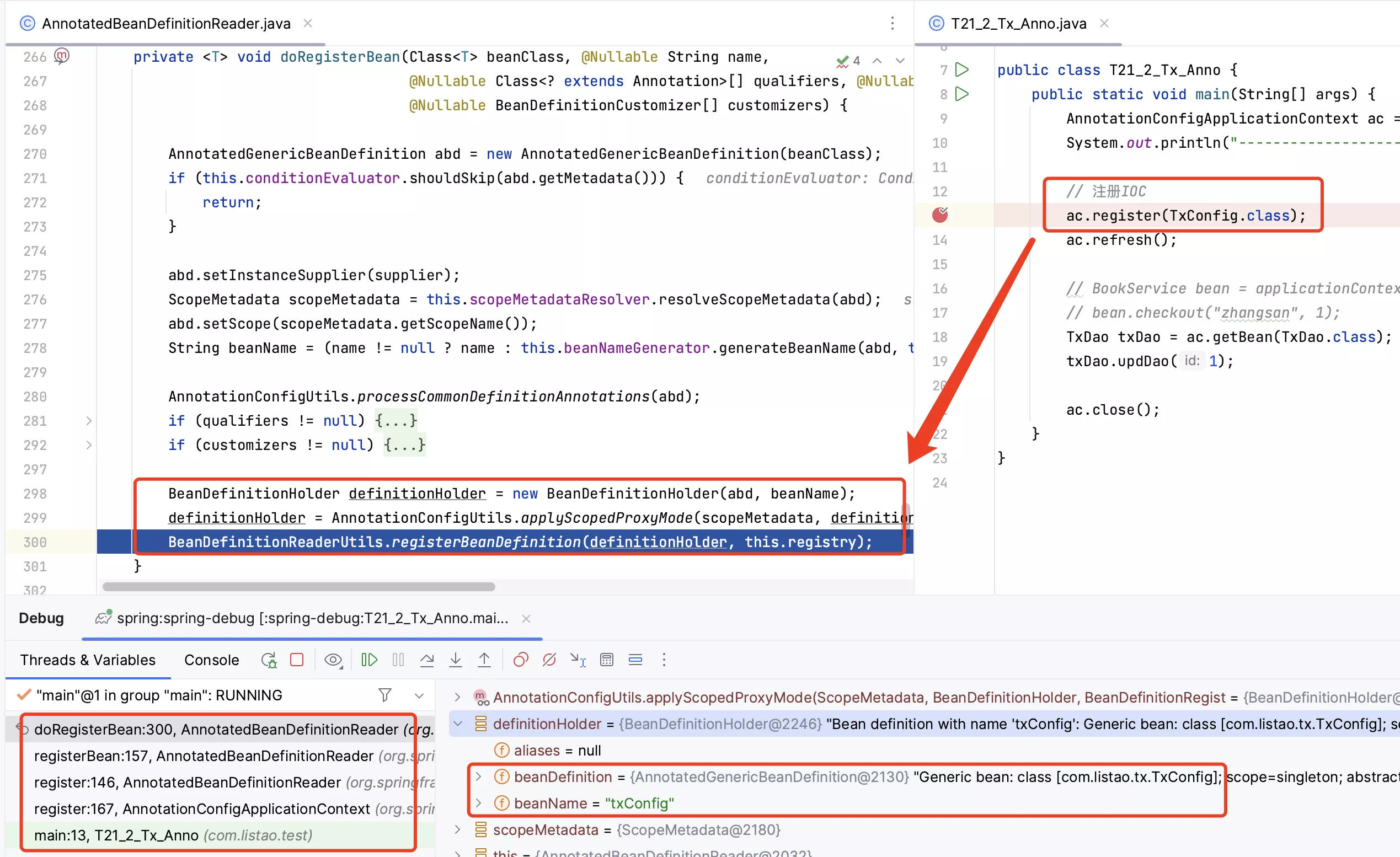Open the thread selector dropdown

click(x=419, y=696)
